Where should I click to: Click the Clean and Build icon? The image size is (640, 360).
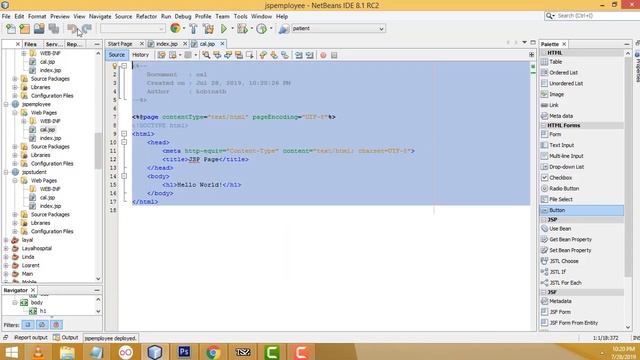click(x=209, y=29)
